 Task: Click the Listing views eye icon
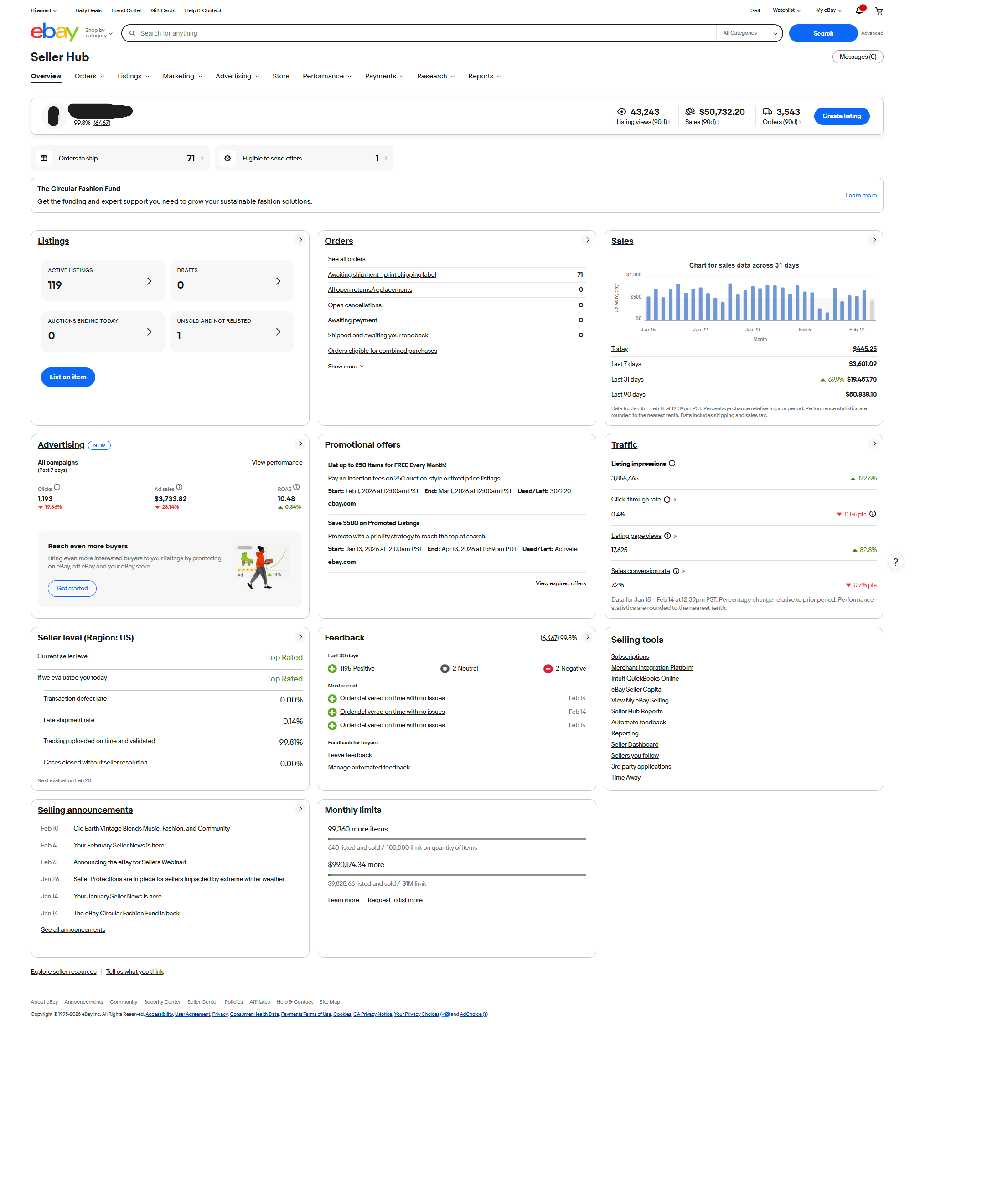[621, 112]
